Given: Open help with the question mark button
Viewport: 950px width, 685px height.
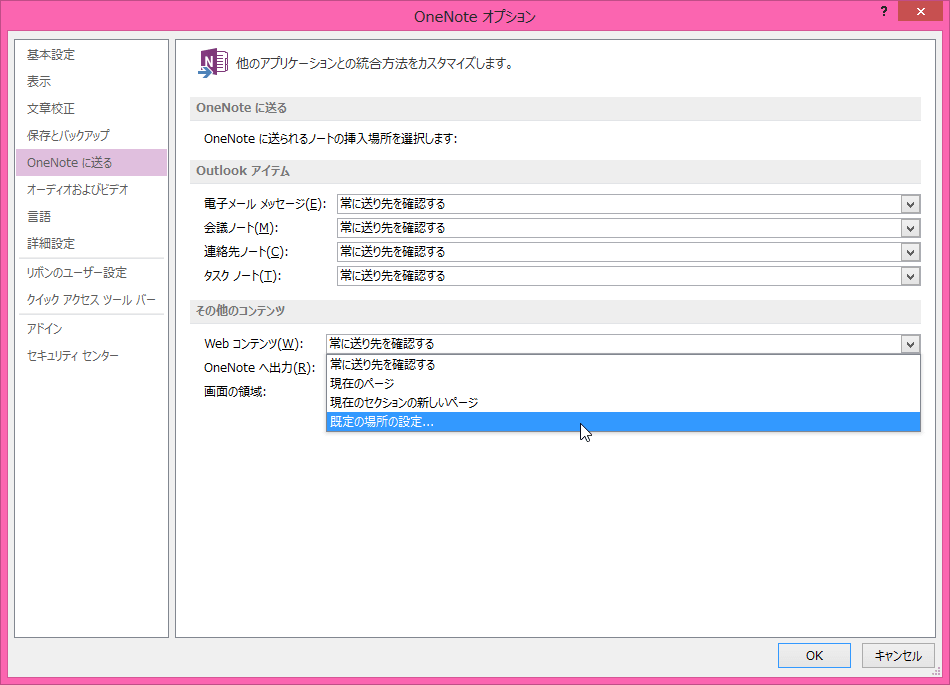Looking at the screenshot, I should [x=884, y=12].
